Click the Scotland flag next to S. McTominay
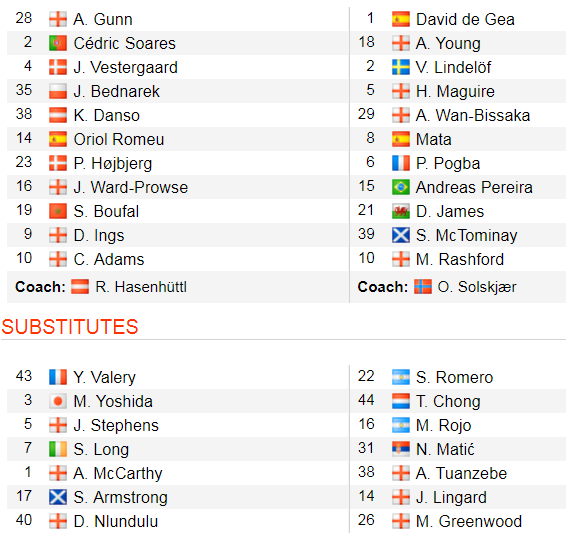The height and width of the screenshot is (542, 566). click(401, 235)
